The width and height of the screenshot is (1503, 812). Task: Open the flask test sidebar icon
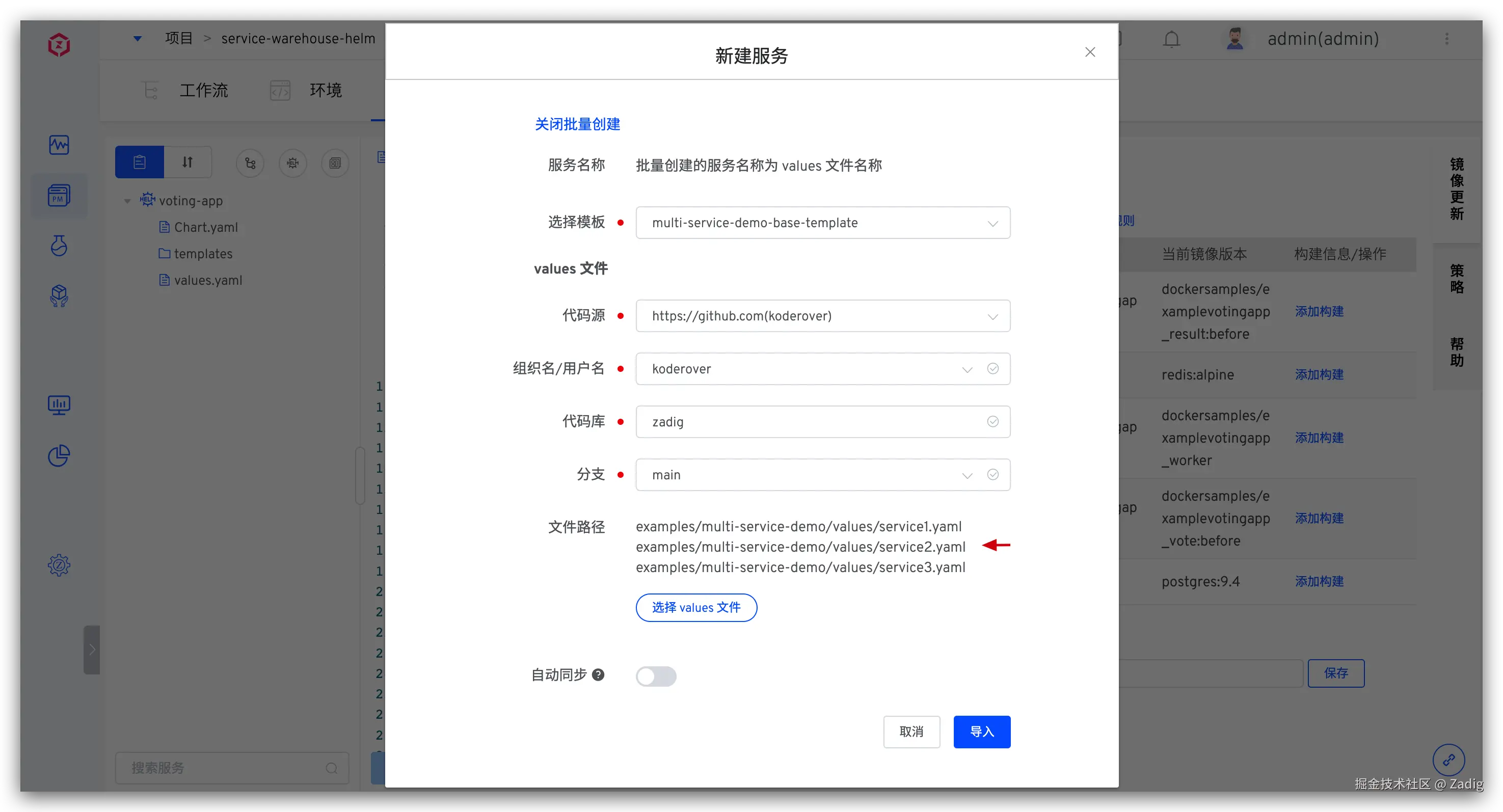pos(59,246)
